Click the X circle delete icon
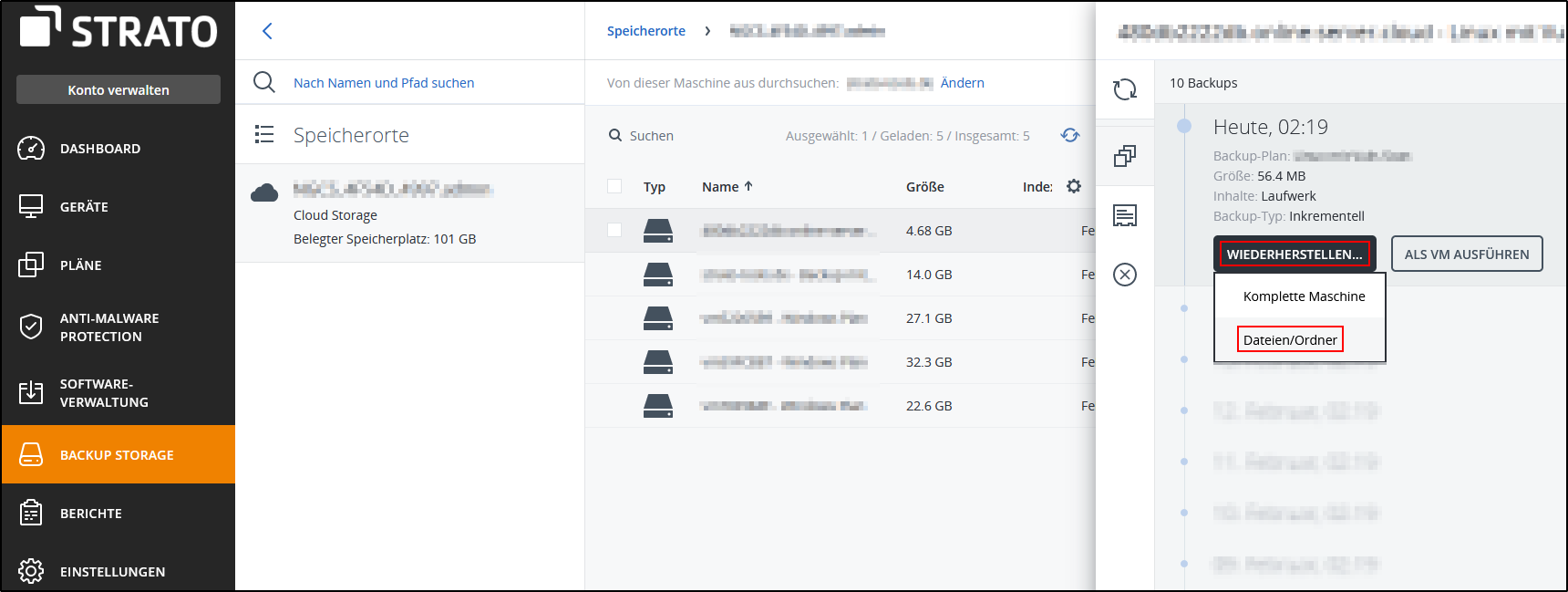This screenshot has width=1568, height=592. (1125, 275)
